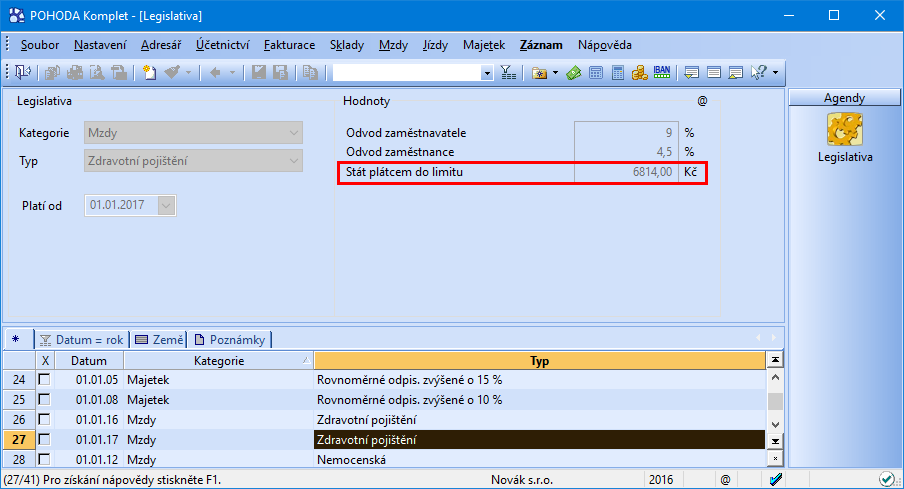Viewport: 904px width, 489px height.
Task: Switch to the Poznámky tab
Action: click(x=230, y=340)
